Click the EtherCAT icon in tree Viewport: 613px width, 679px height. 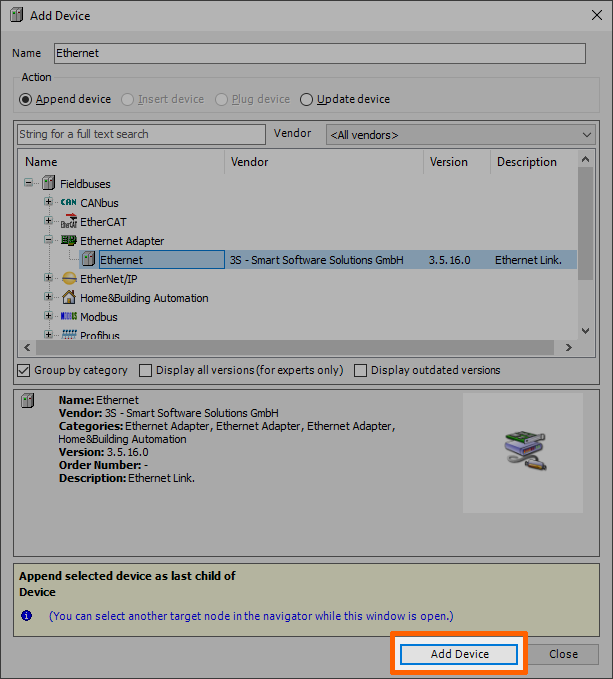68,222
